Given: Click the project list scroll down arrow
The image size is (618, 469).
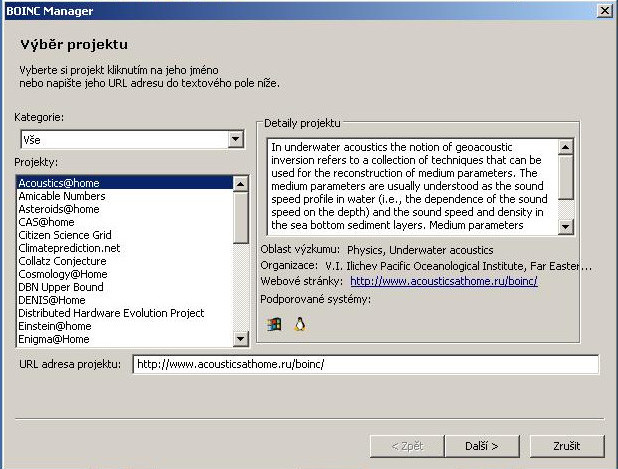Looking at the screenshot, I should (240, 339).
